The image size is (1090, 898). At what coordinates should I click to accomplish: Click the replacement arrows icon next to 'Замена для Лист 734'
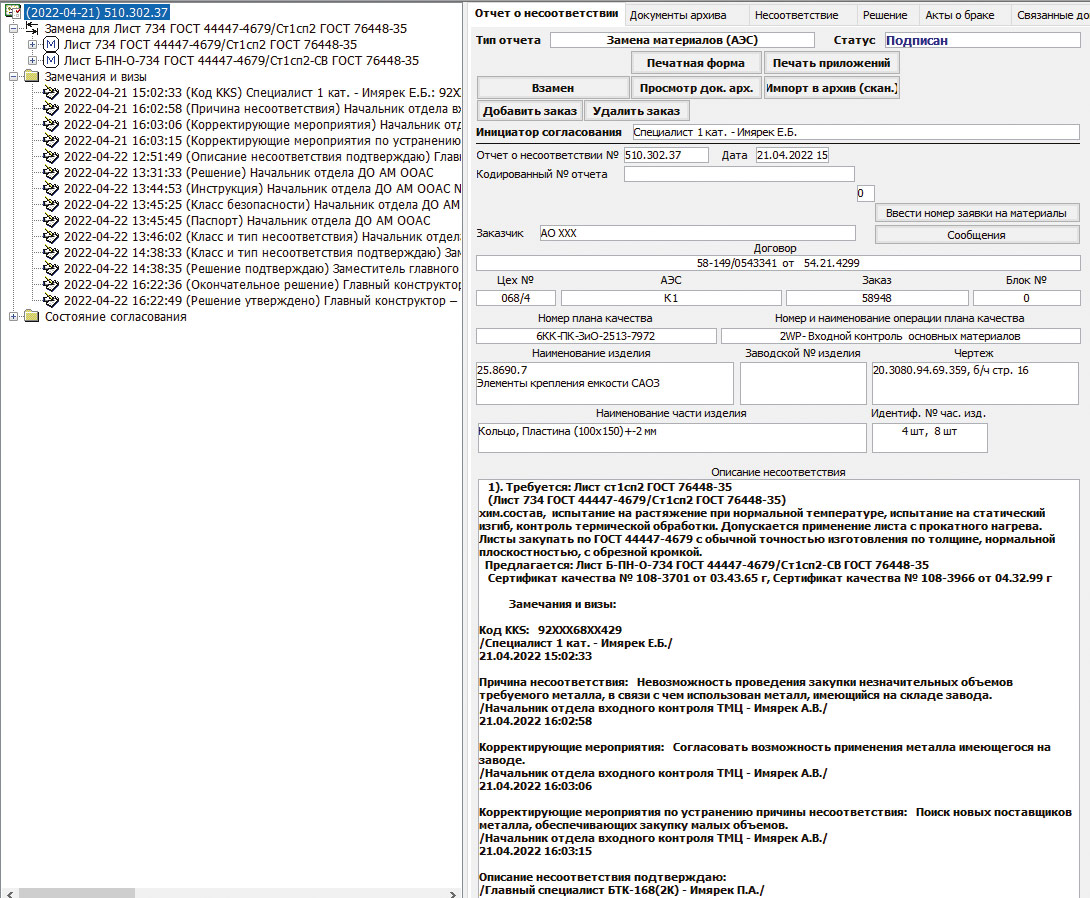pyautogui.click(x=32, y=29)
